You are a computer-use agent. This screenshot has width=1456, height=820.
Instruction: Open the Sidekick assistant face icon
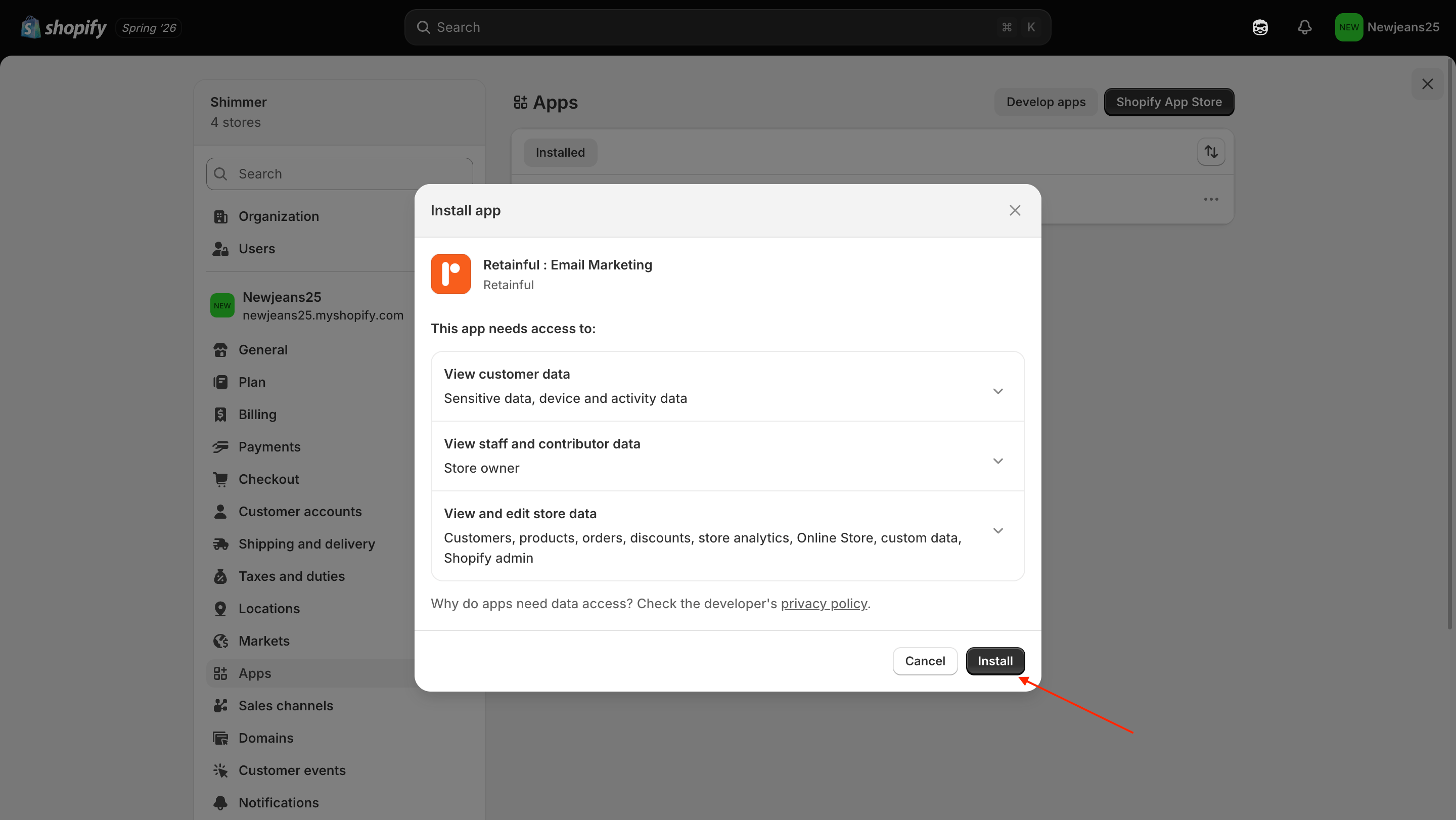click(1260, 27)
